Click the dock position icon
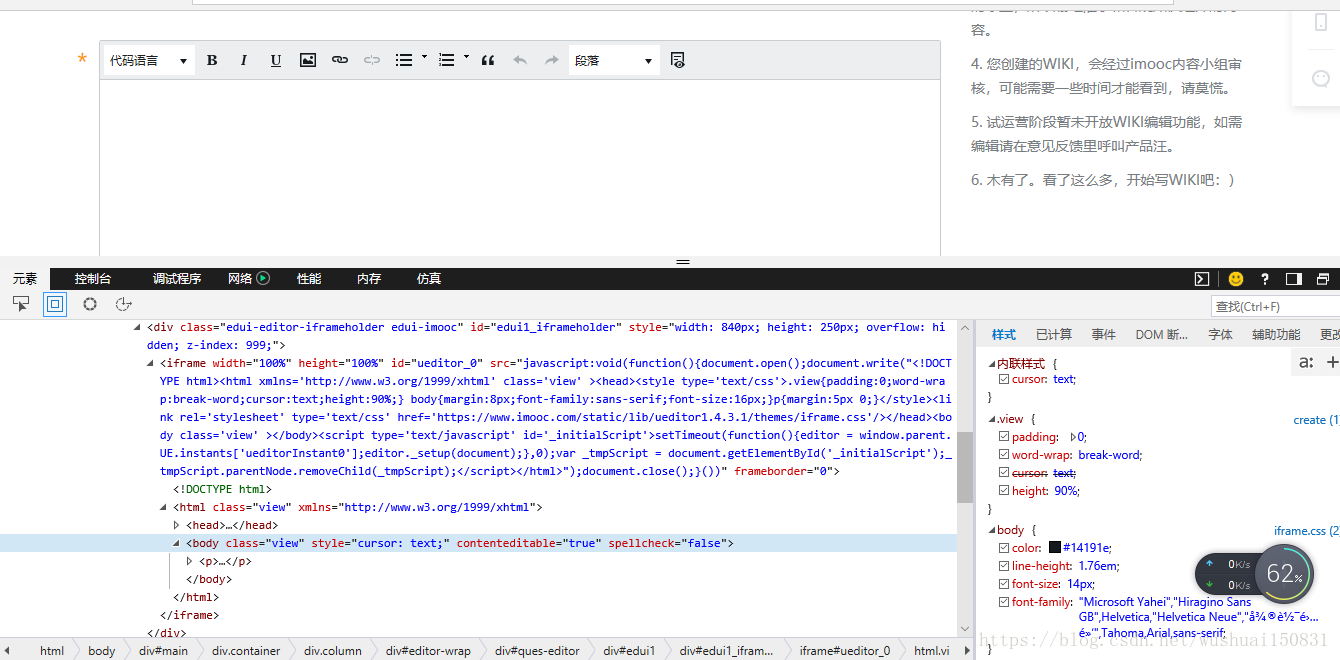1340x660 pixels. pyautogui.click(x=1294, y=279)
